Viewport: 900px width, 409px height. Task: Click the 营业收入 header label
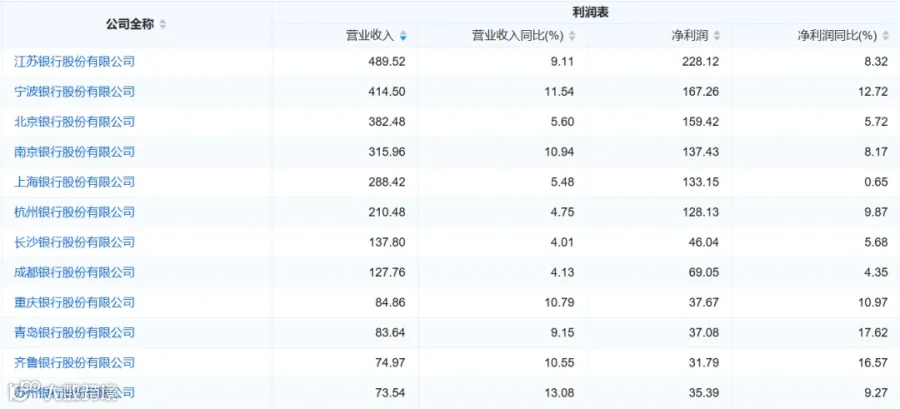click(370, 36)
